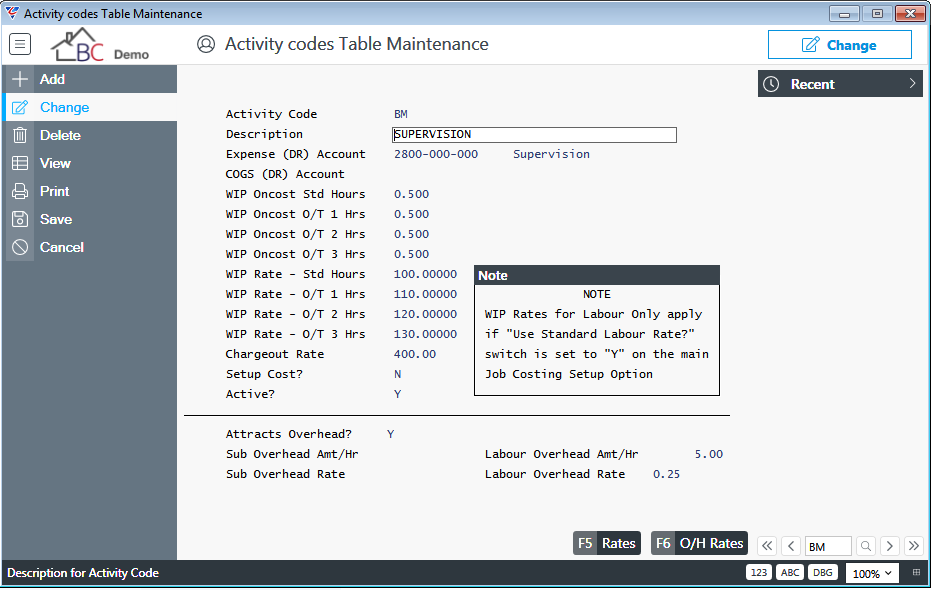The width and height of the screenshot is (932, 590).
Task: Click the pencil icon beside sidebar Change
Action: click(x=20, y=108)
